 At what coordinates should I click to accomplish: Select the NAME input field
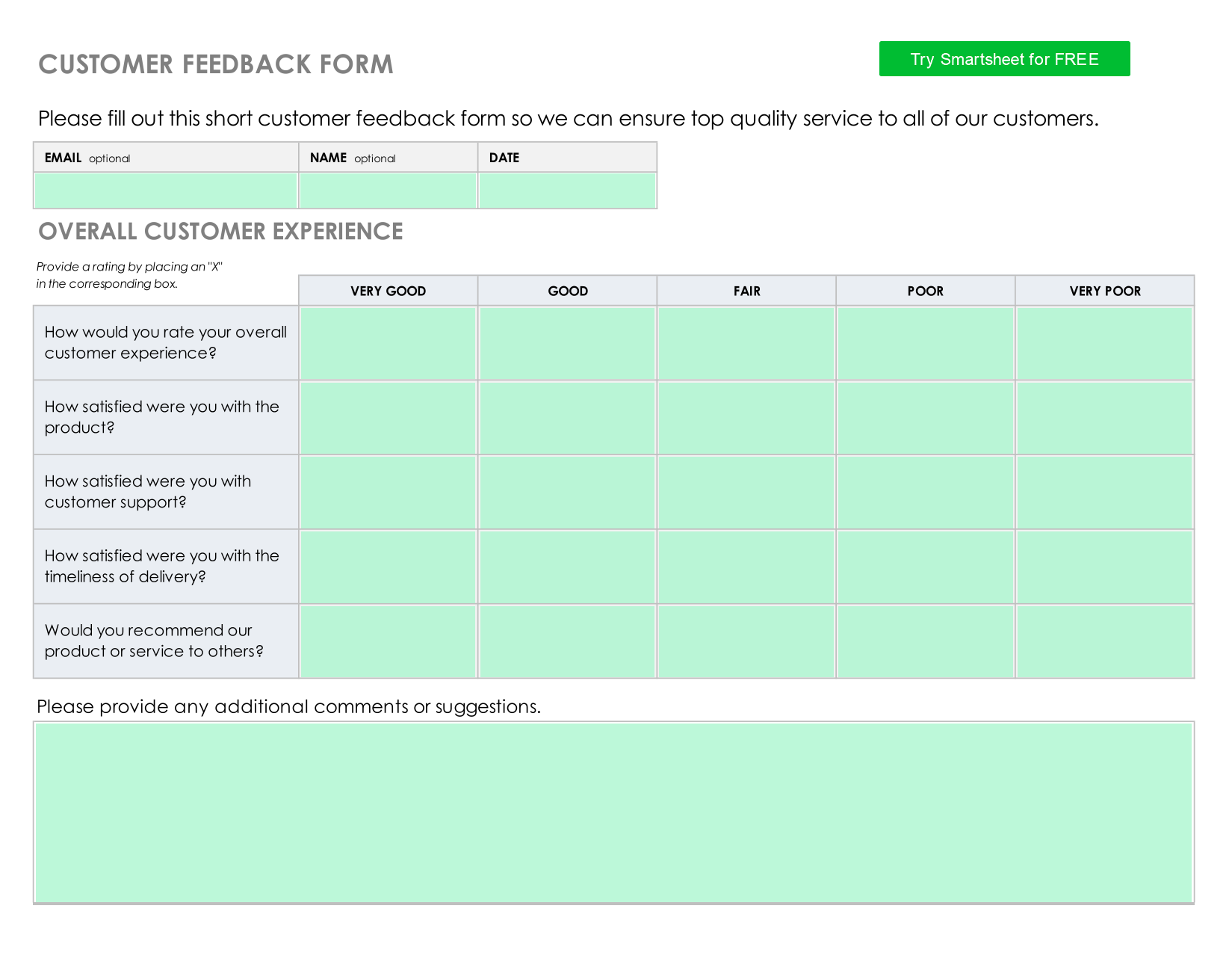388,191
